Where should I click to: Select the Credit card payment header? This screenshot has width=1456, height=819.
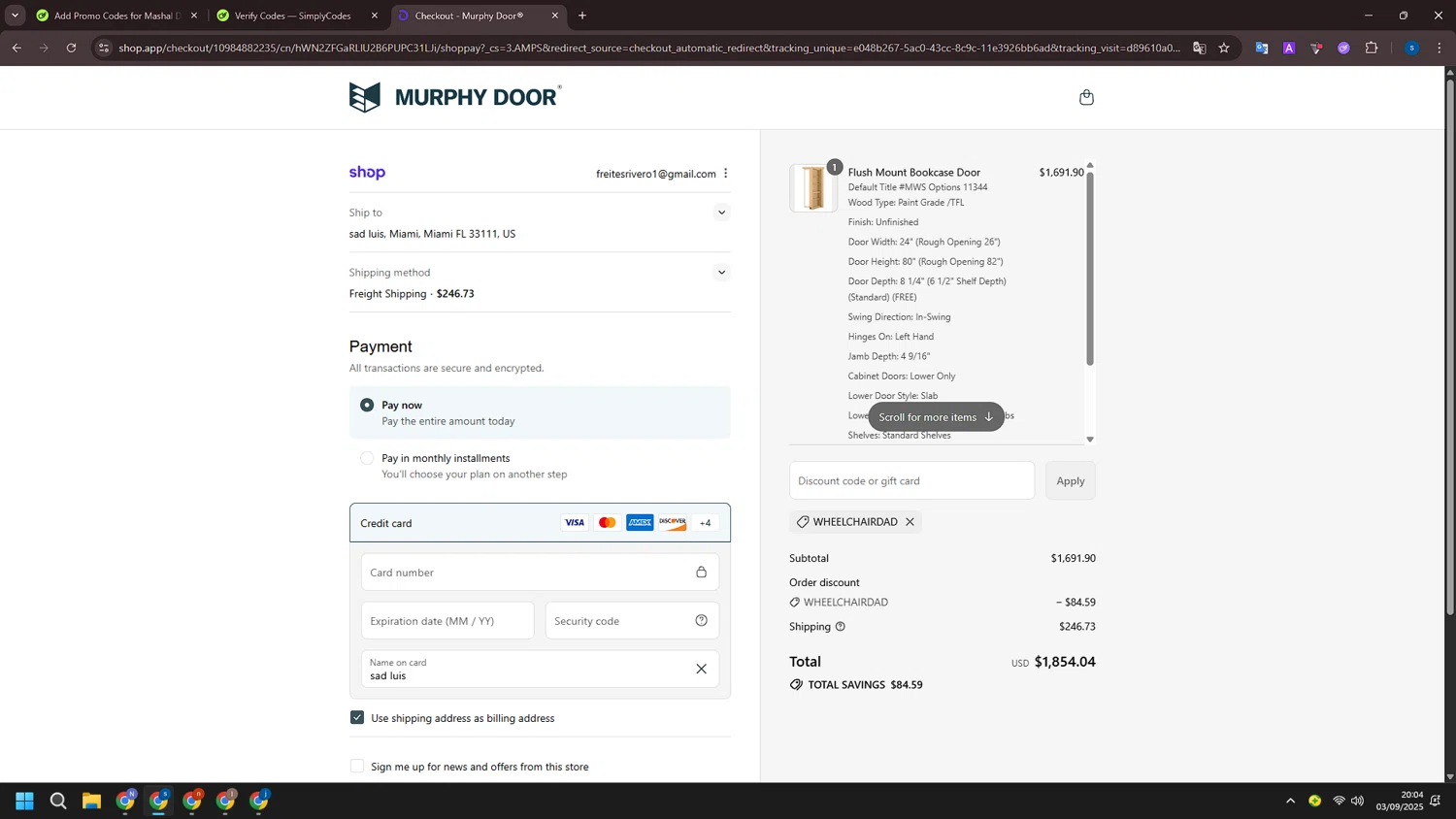[x=540, y=523]
